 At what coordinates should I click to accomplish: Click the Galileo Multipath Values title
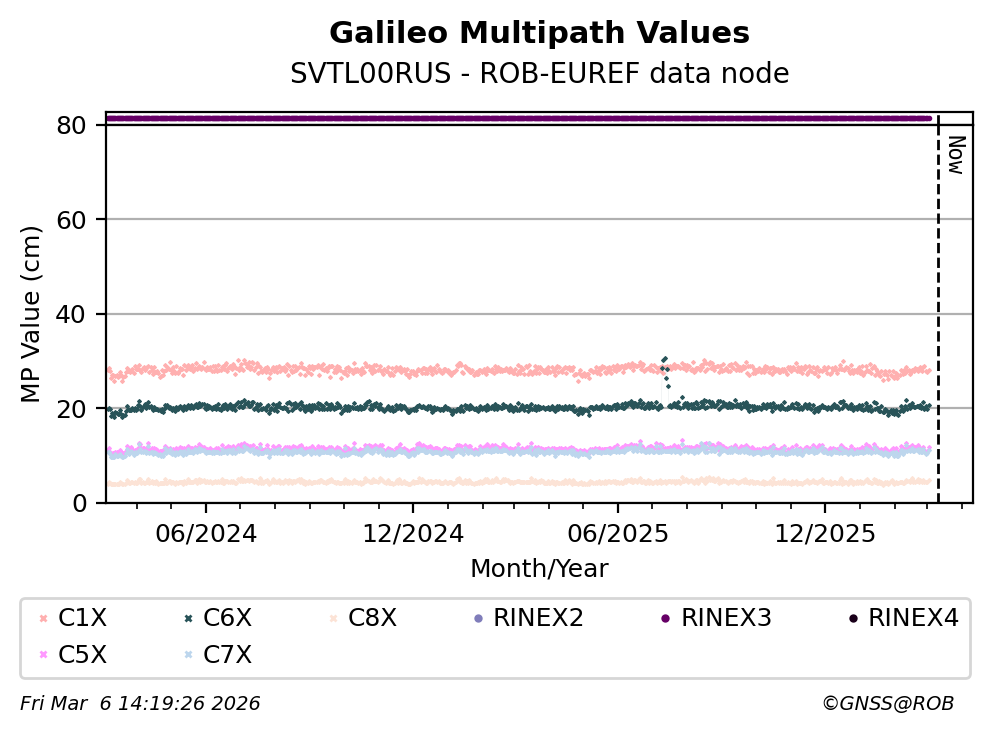coord(539,33)
